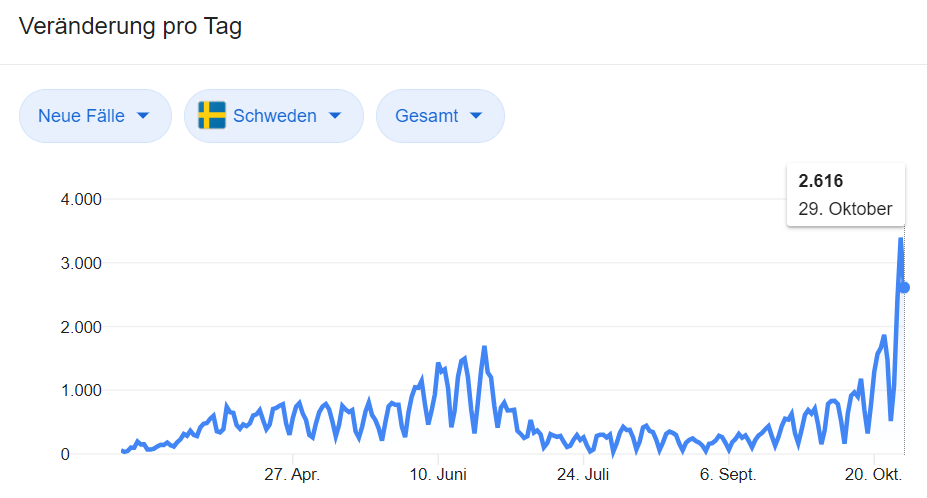Viewport: 927px width, 498px height.
Task: Open the Neue Fälle metric dropdown
Action: [94, 116]
